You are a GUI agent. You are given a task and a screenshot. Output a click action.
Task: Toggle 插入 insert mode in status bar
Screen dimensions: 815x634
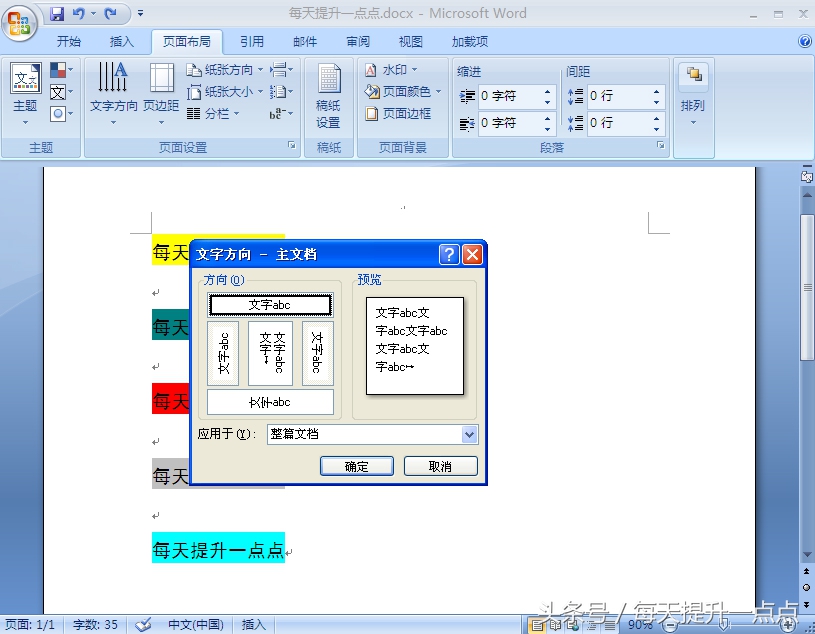[254, 624]
